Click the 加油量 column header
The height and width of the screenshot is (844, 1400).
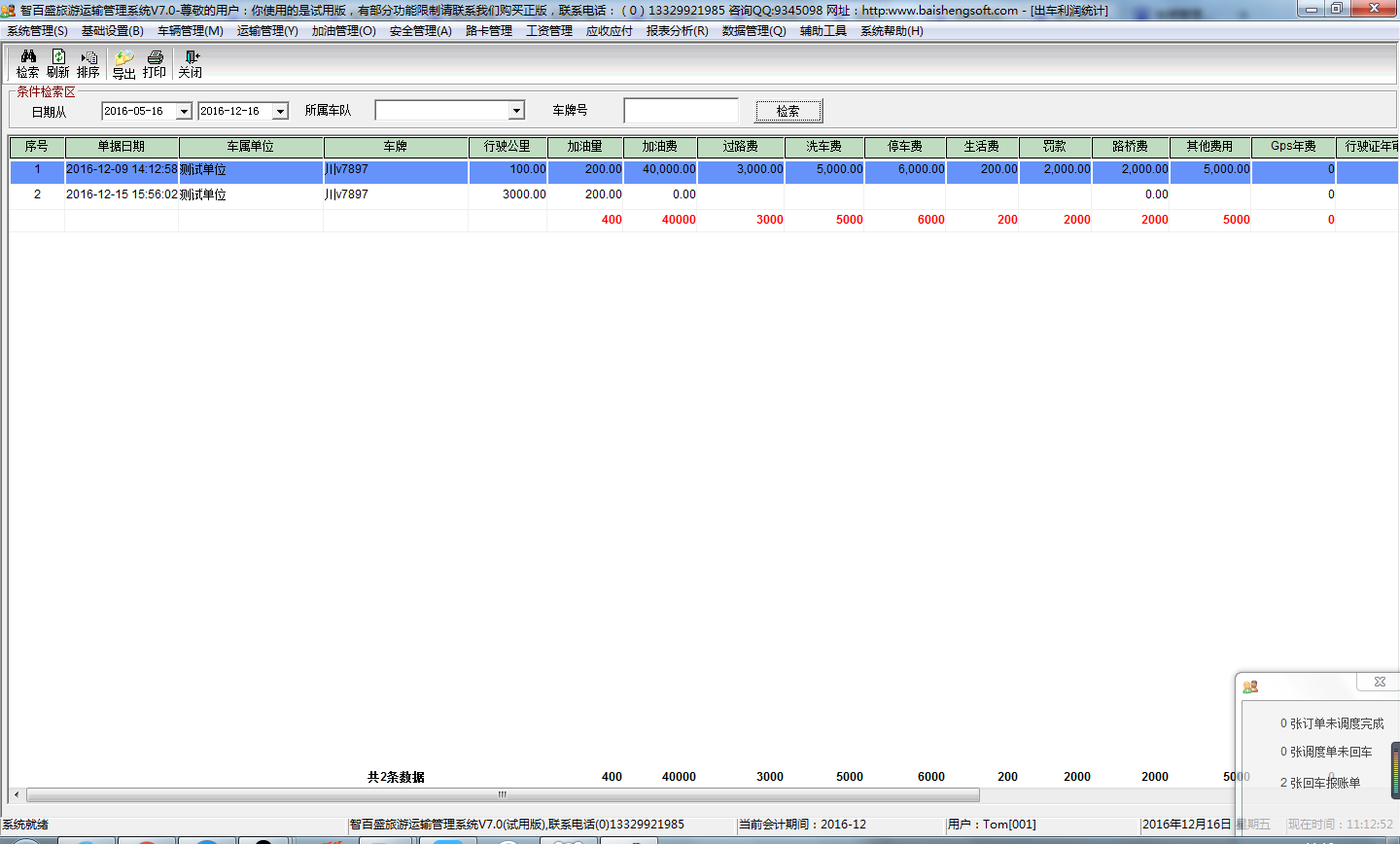pyautogui.click(x=585, y=147)
